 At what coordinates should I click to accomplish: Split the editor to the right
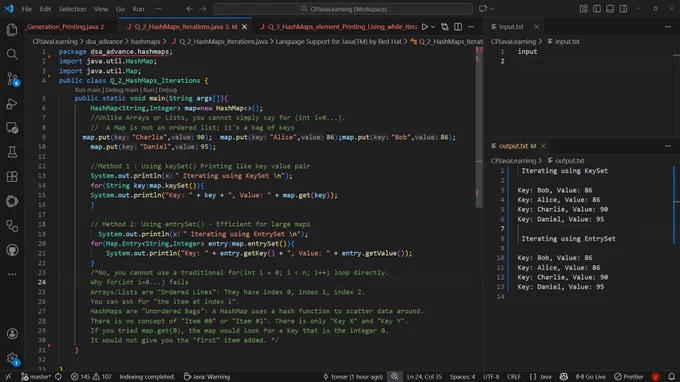pyautogui.click(x=458, y=27)
